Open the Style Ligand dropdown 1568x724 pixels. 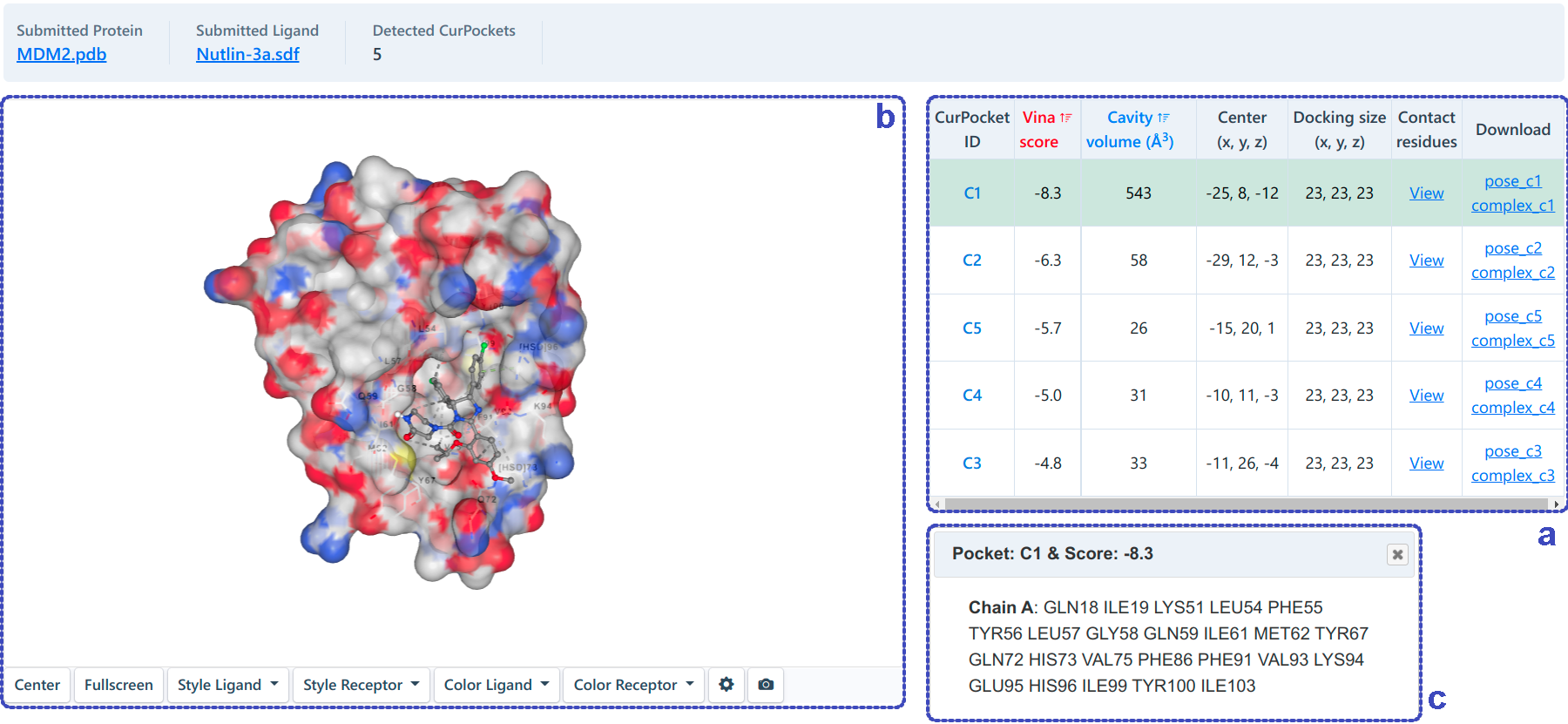pyautogui.click(x=227, y=685)
